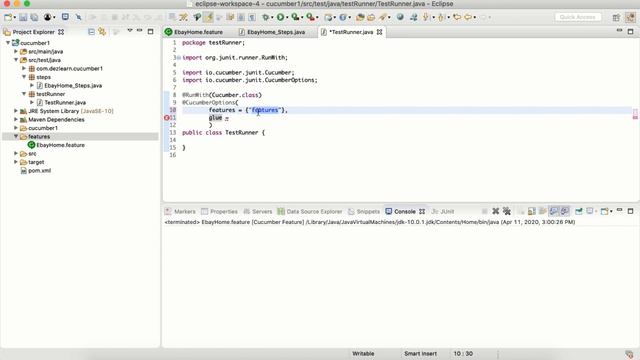Viewport: 640px width, 360px height.
Task: Click the Open Type icon in toolbar
Action: pyautogui.click(x=360, y=17)
